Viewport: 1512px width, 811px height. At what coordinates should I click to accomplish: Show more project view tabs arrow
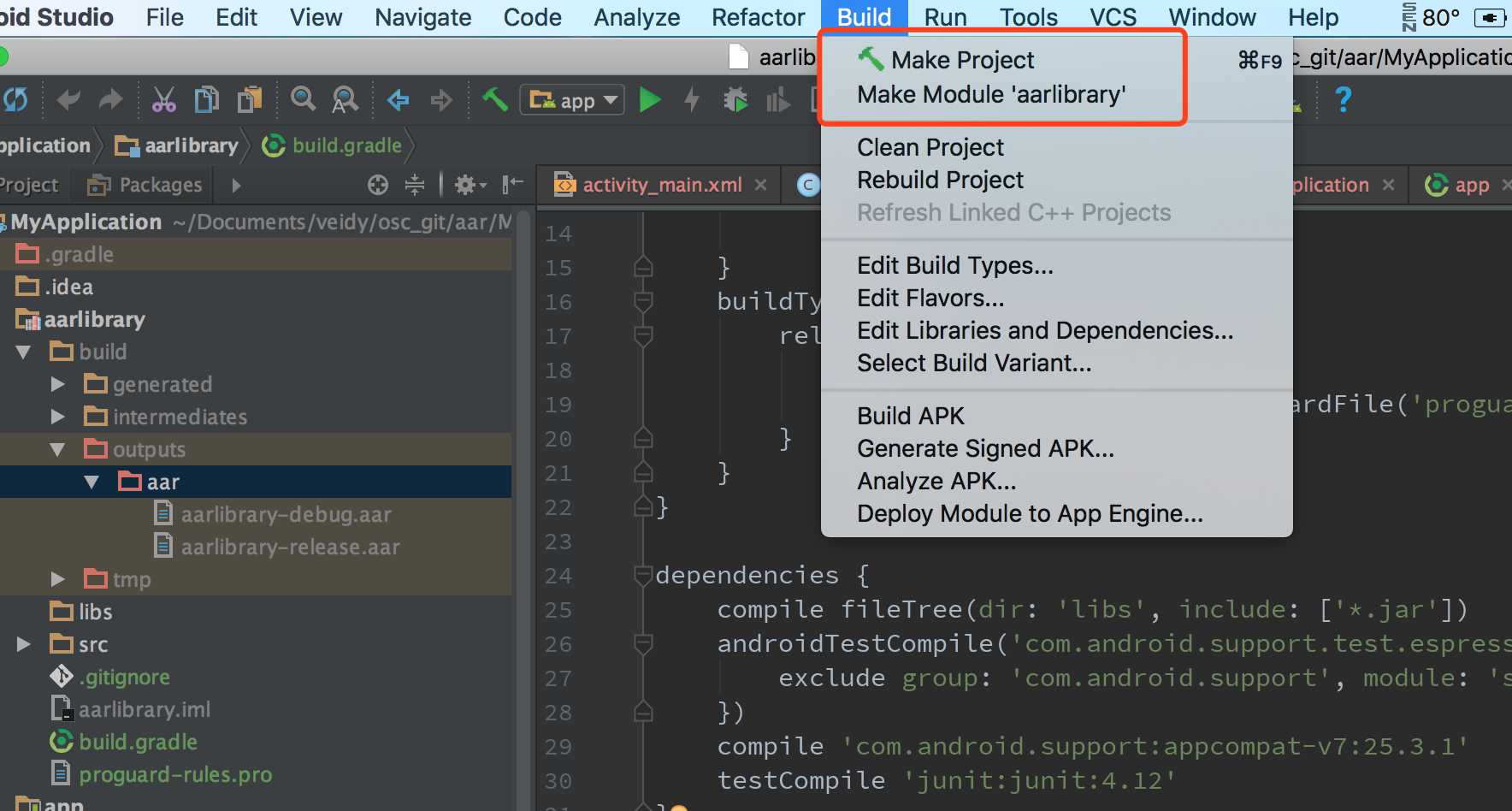pos(236,185)
